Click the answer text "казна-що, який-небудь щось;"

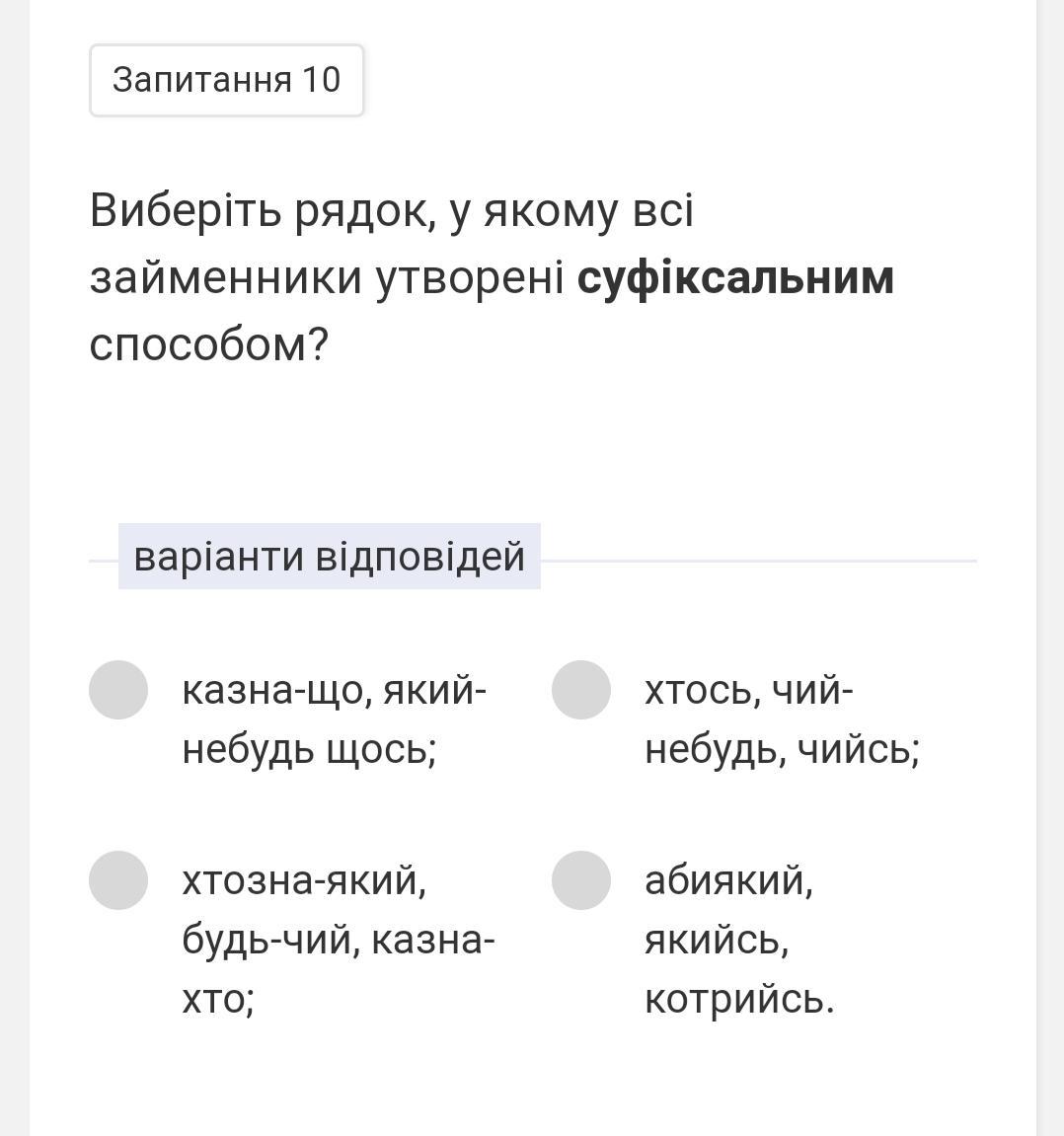click(334, 719)
